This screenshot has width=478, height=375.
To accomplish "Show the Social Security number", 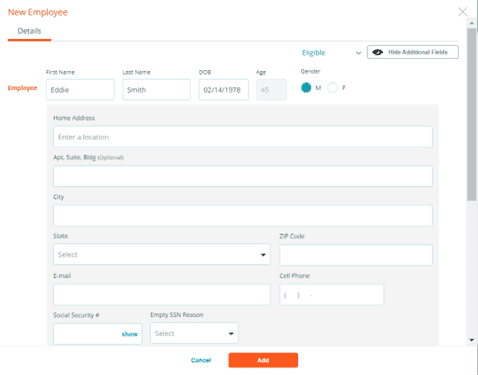I will 130,334.
